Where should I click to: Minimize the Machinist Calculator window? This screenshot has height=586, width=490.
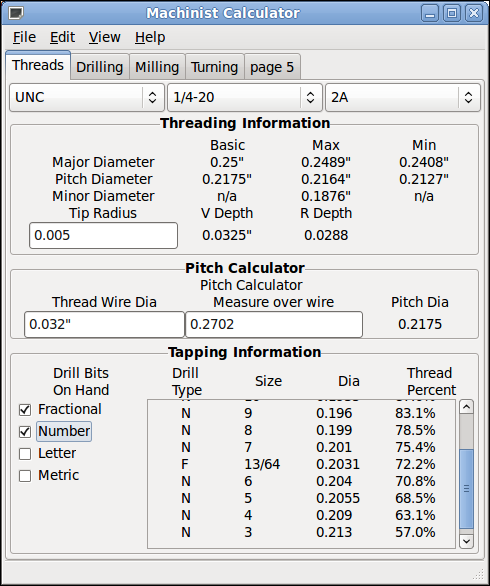[x=430, y=13]
